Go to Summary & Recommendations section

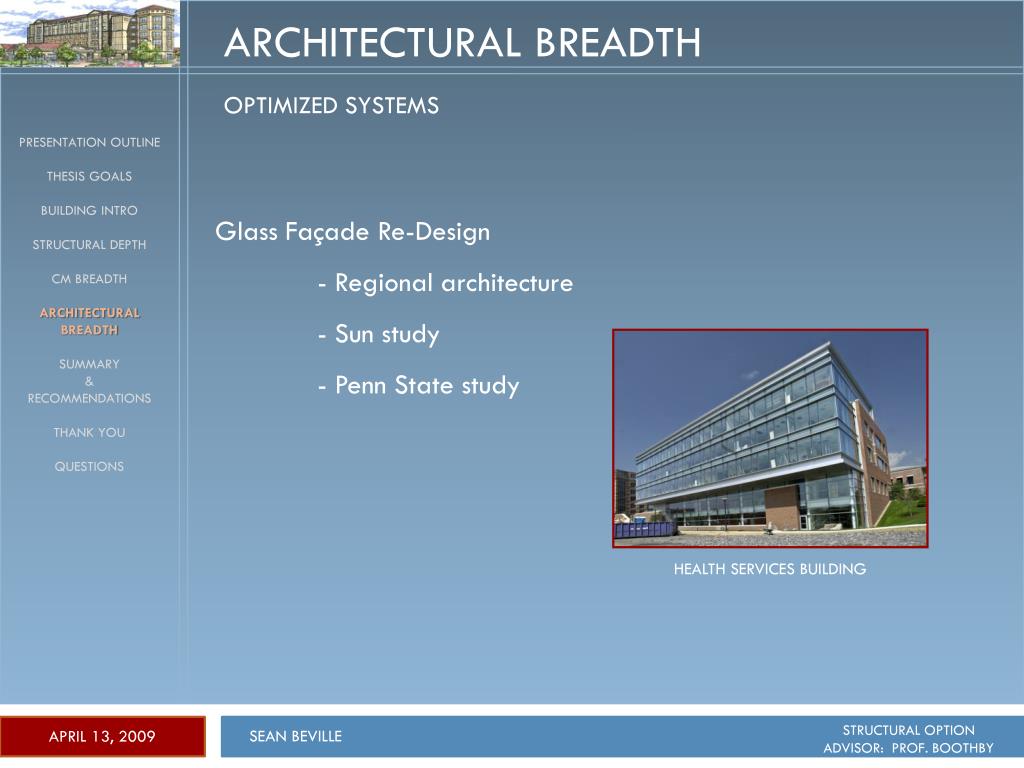click(x=89, y=381)
